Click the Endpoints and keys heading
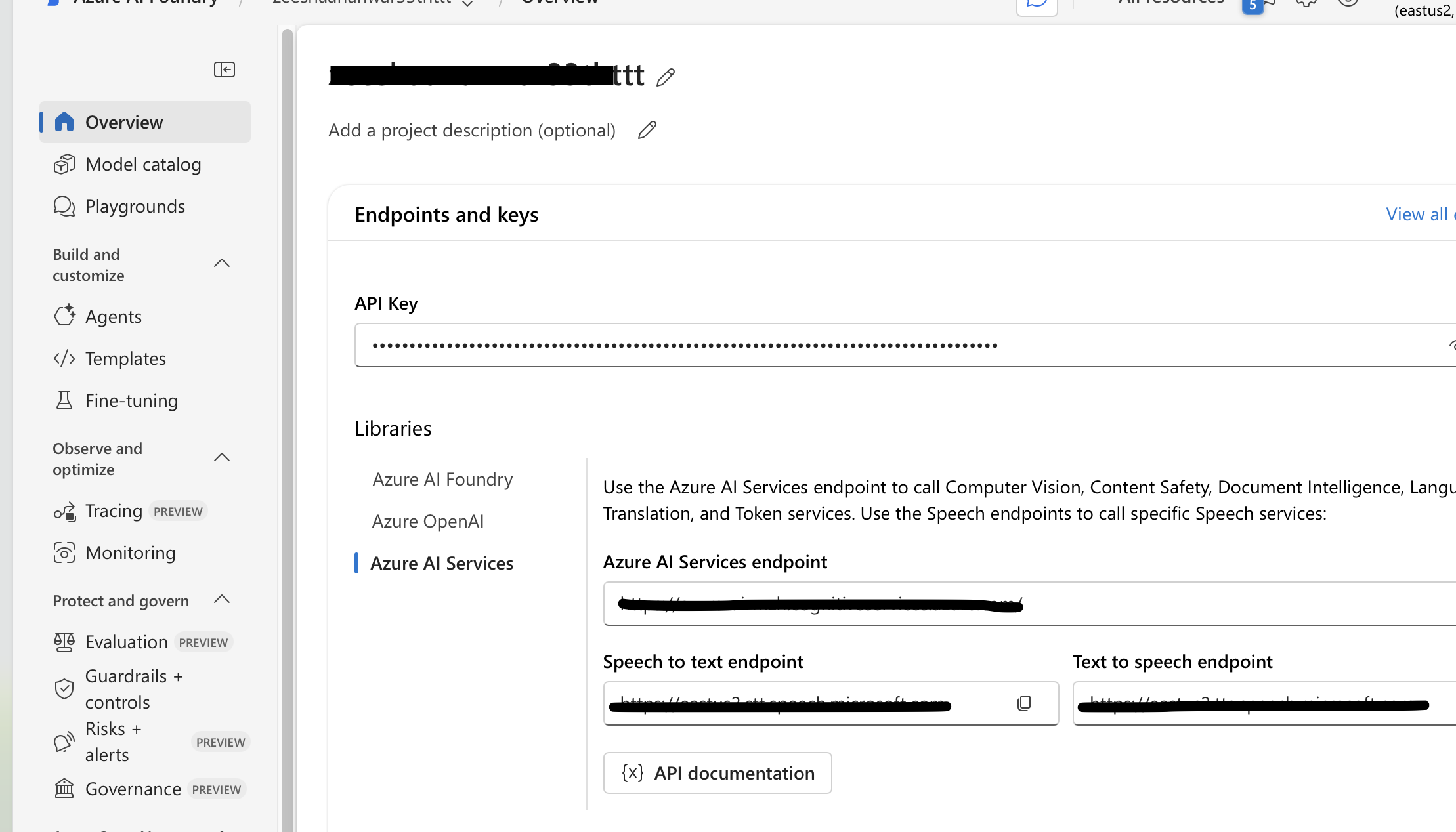 pyautogui.click(x=446, y=215)
